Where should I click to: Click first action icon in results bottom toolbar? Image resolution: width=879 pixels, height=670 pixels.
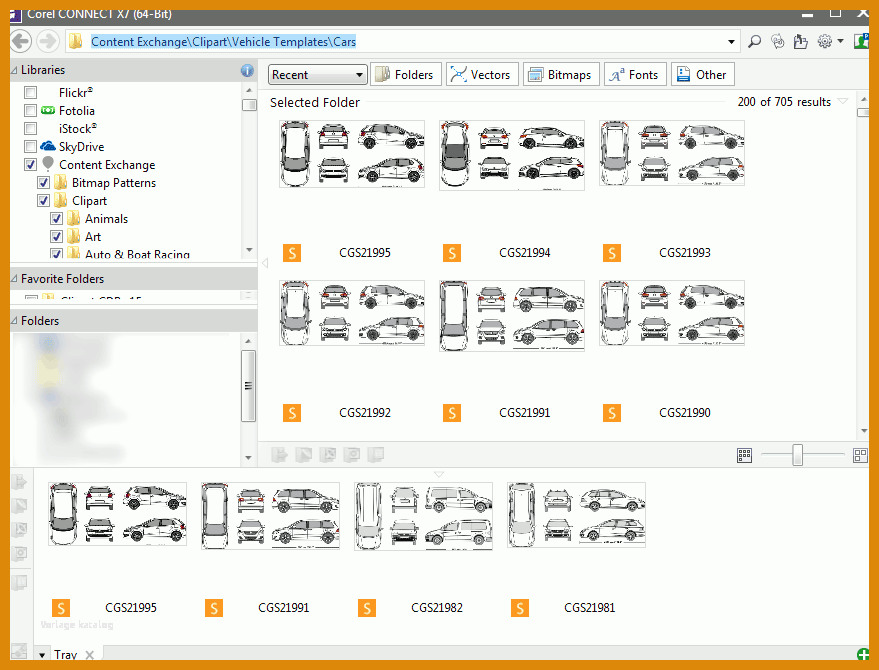(x=279, y=455)
